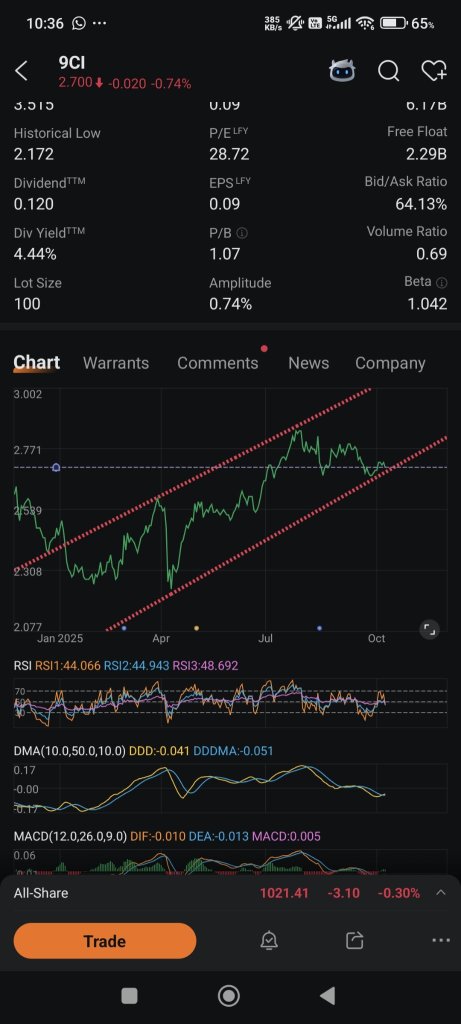The image size is (461, 1024).
Task: Open the Company tab
Action: click(x=390, y=363)
